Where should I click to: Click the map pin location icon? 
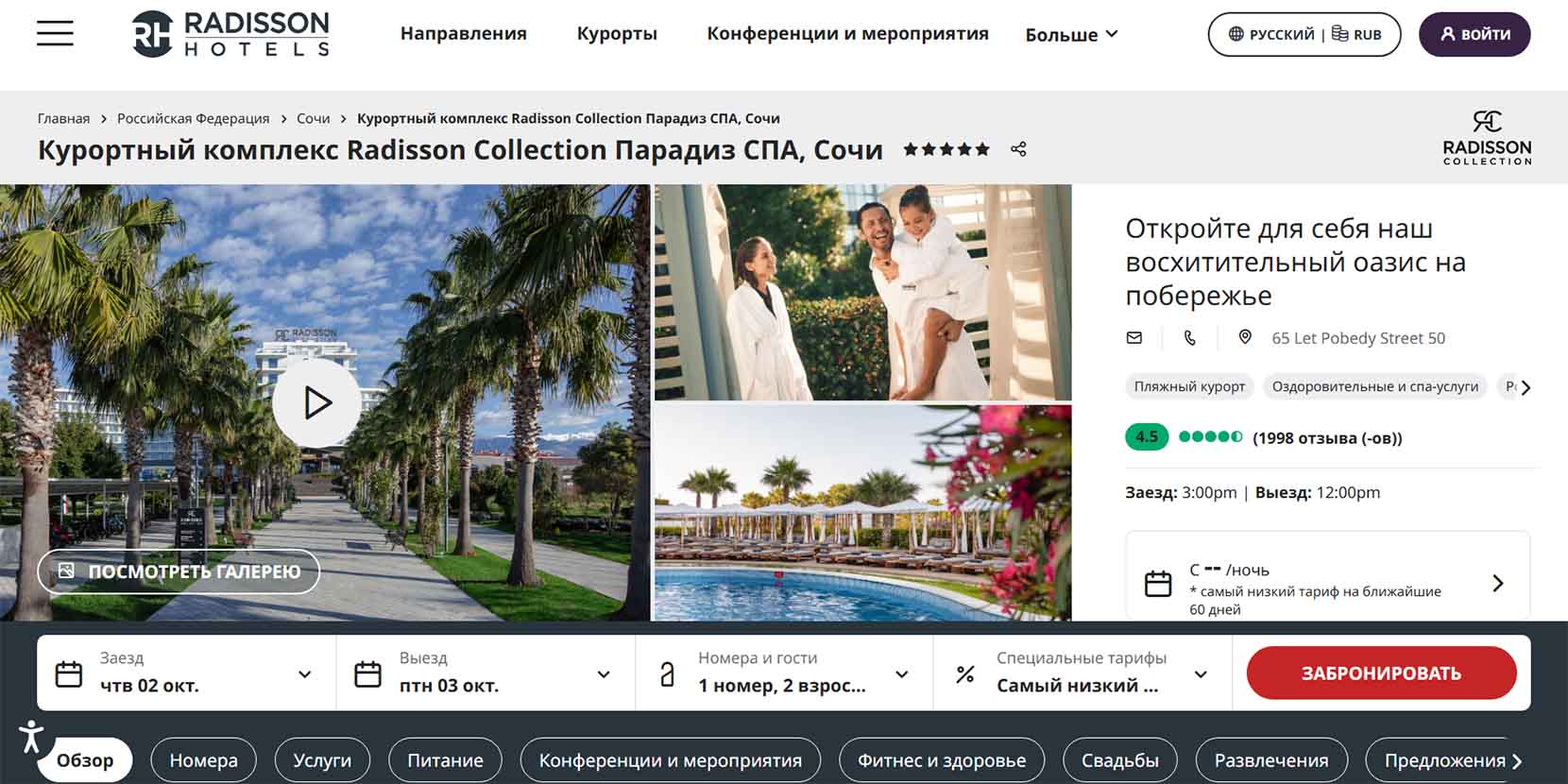click(1245, 337)
